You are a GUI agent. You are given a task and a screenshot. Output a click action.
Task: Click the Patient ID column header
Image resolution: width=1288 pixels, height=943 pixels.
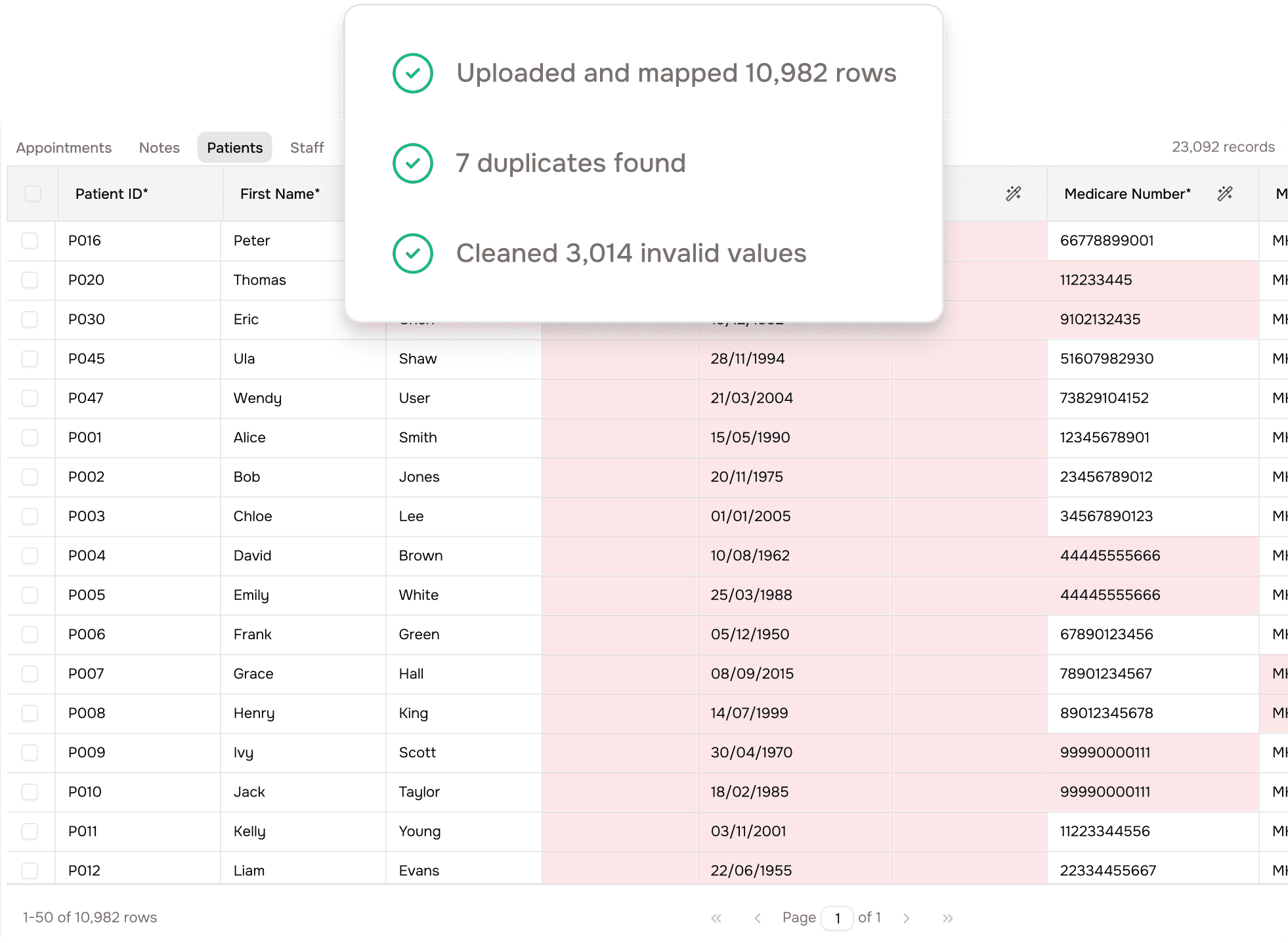pos(111,194)
